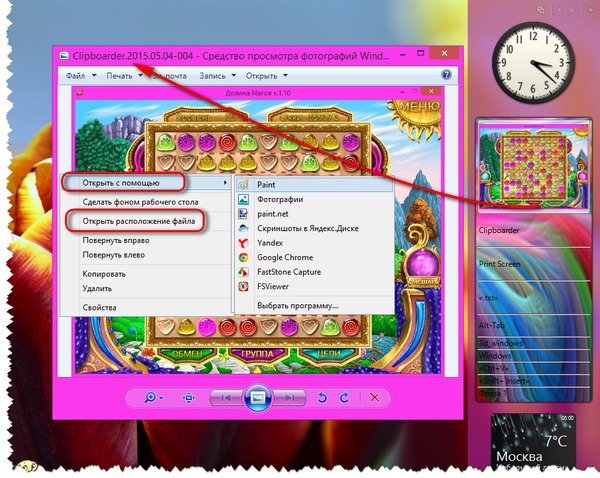Choose Скриншоты в Яндекс.Диске
This screenshot has height=478, width=600.
(x=315, y=228)
